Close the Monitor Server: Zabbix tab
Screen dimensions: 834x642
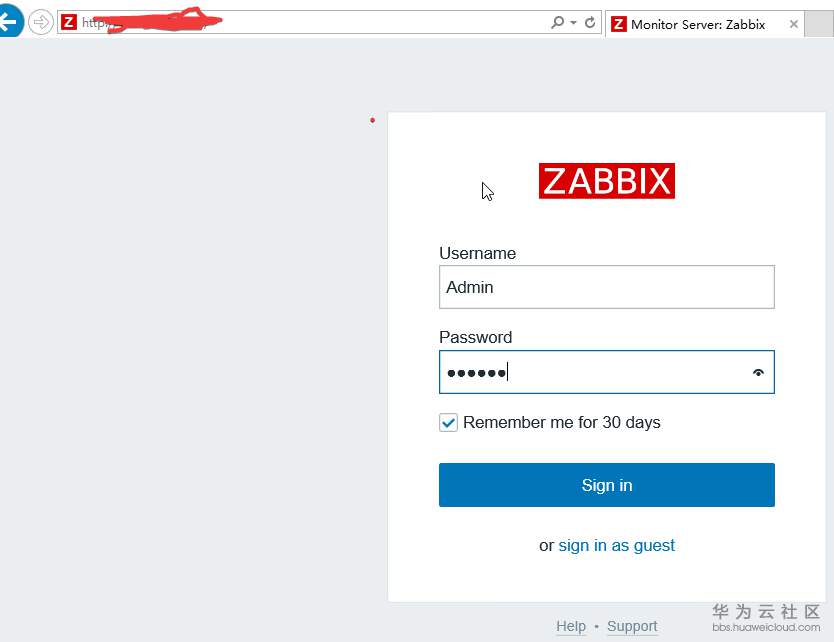click(x=794, y=24)
